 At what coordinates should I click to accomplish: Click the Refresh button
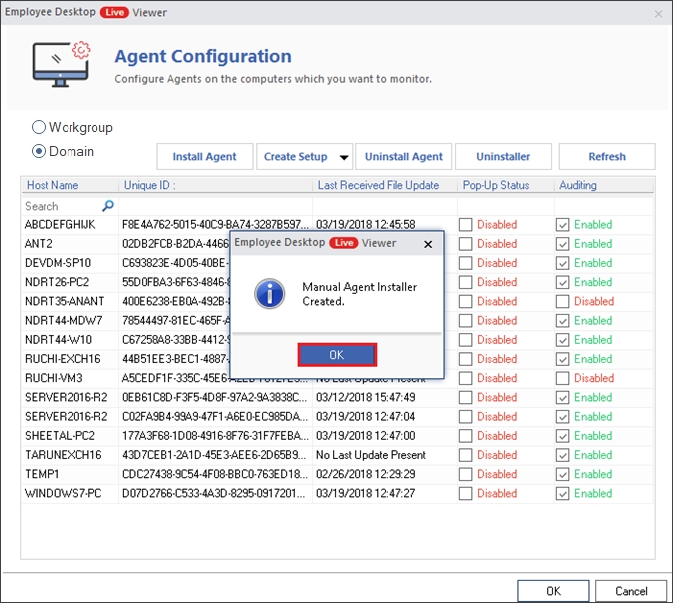point(606,157)
